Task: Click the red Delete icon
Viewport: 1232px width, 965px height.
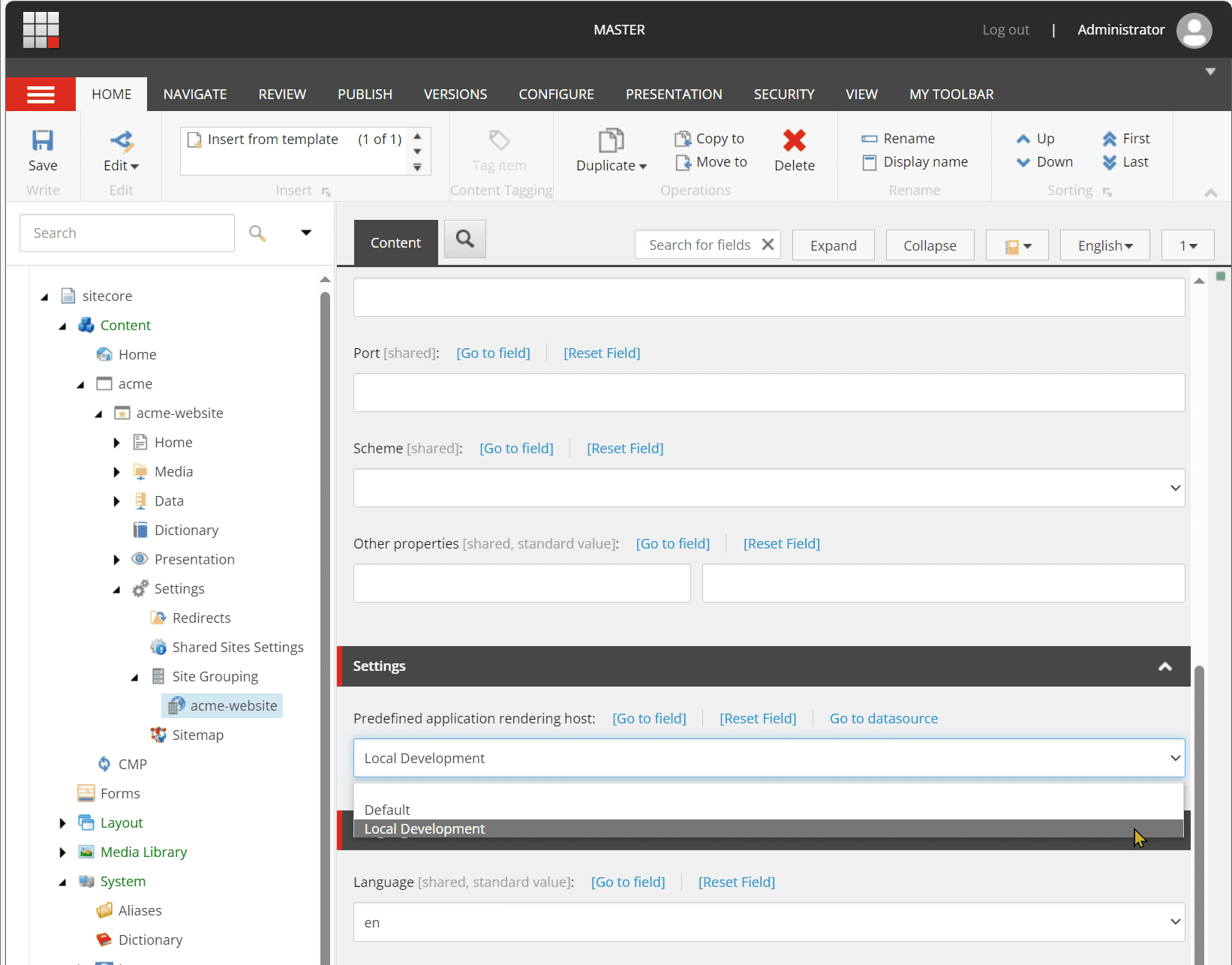Action: (794, 141)
